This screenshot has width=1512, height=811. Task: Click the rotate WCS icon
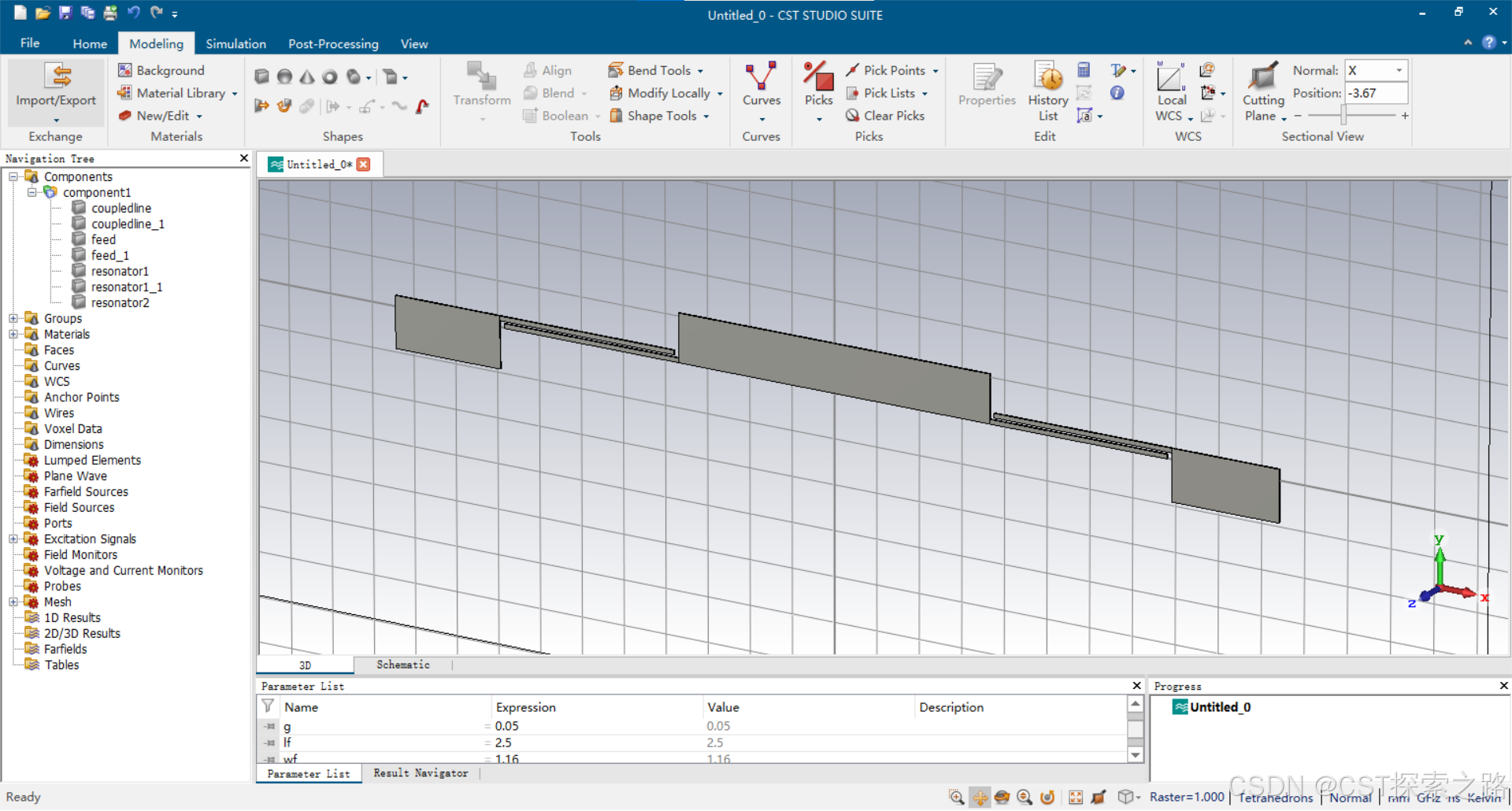(1207, 70)
